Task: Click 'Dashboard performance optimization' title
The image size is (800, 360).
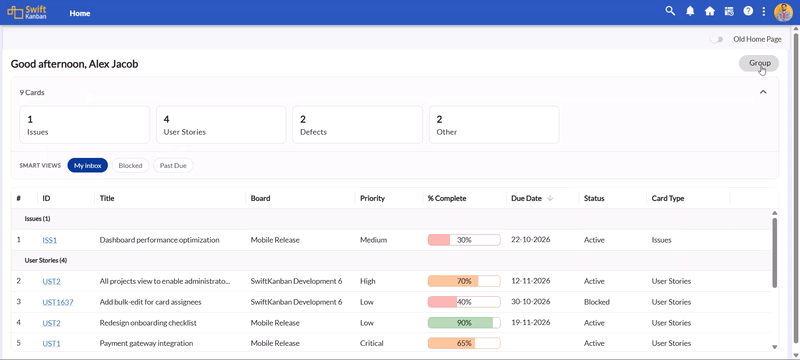Action: click(159, 240)
